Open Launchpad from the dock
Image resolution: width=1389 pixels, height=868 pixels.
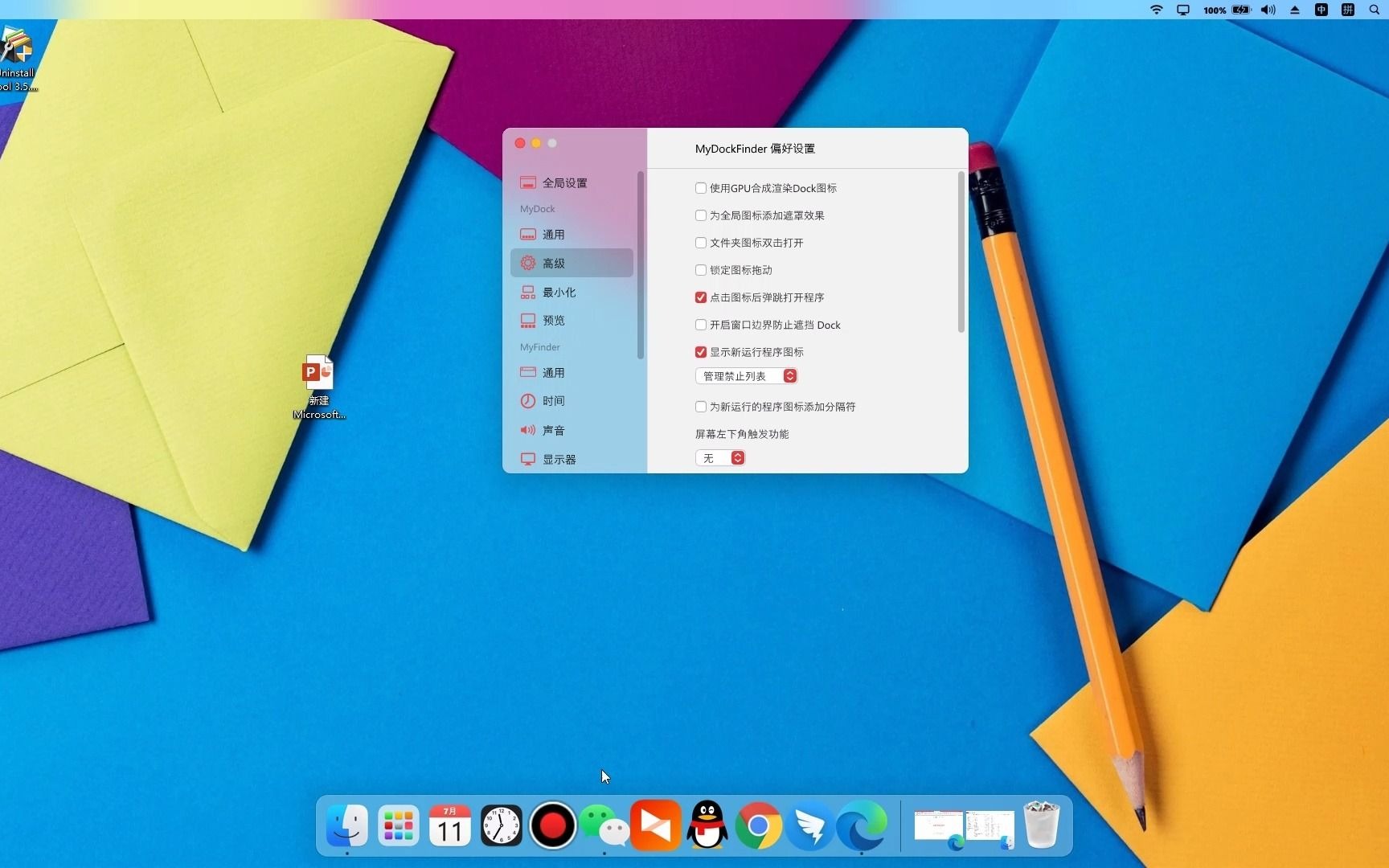click(x=398, y=826)
